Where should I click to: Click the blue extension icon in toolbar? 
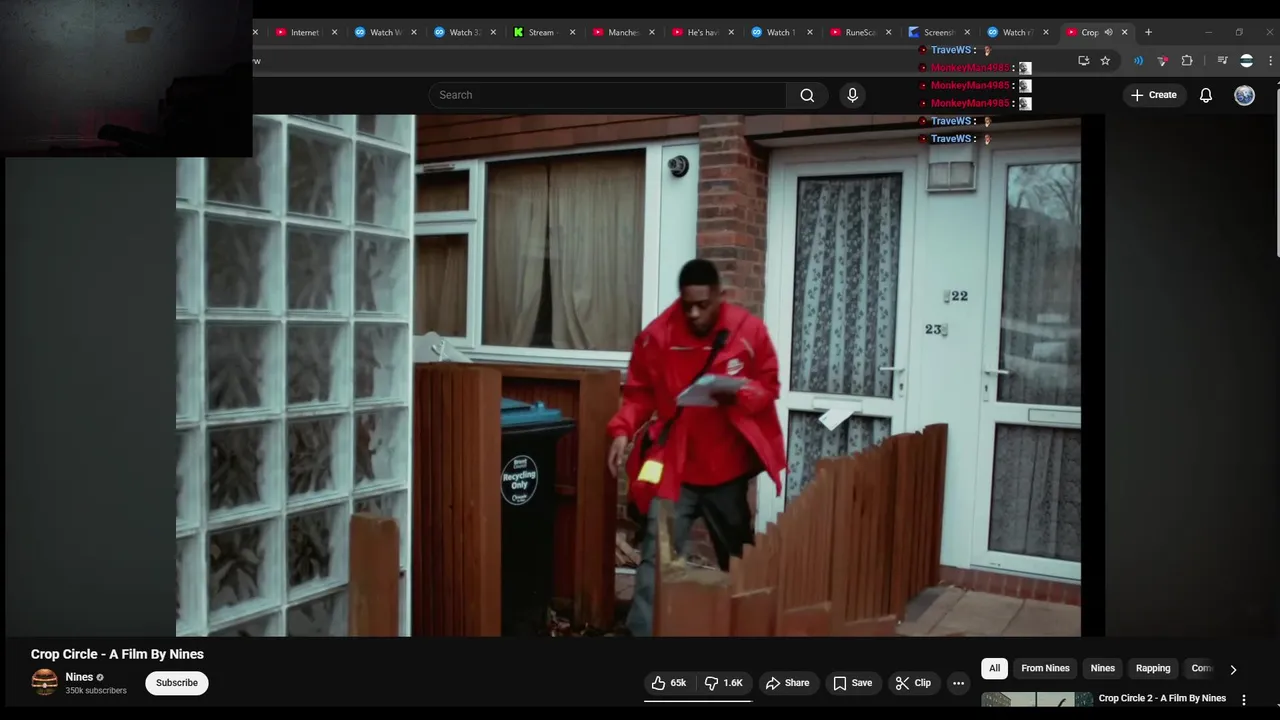[1138, 61]
